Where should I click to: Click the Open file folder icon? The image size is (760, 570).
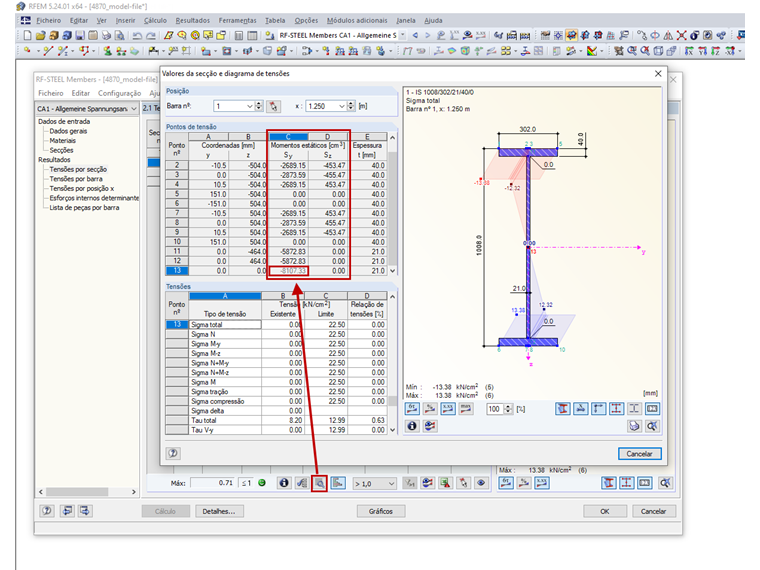point(40,35)
